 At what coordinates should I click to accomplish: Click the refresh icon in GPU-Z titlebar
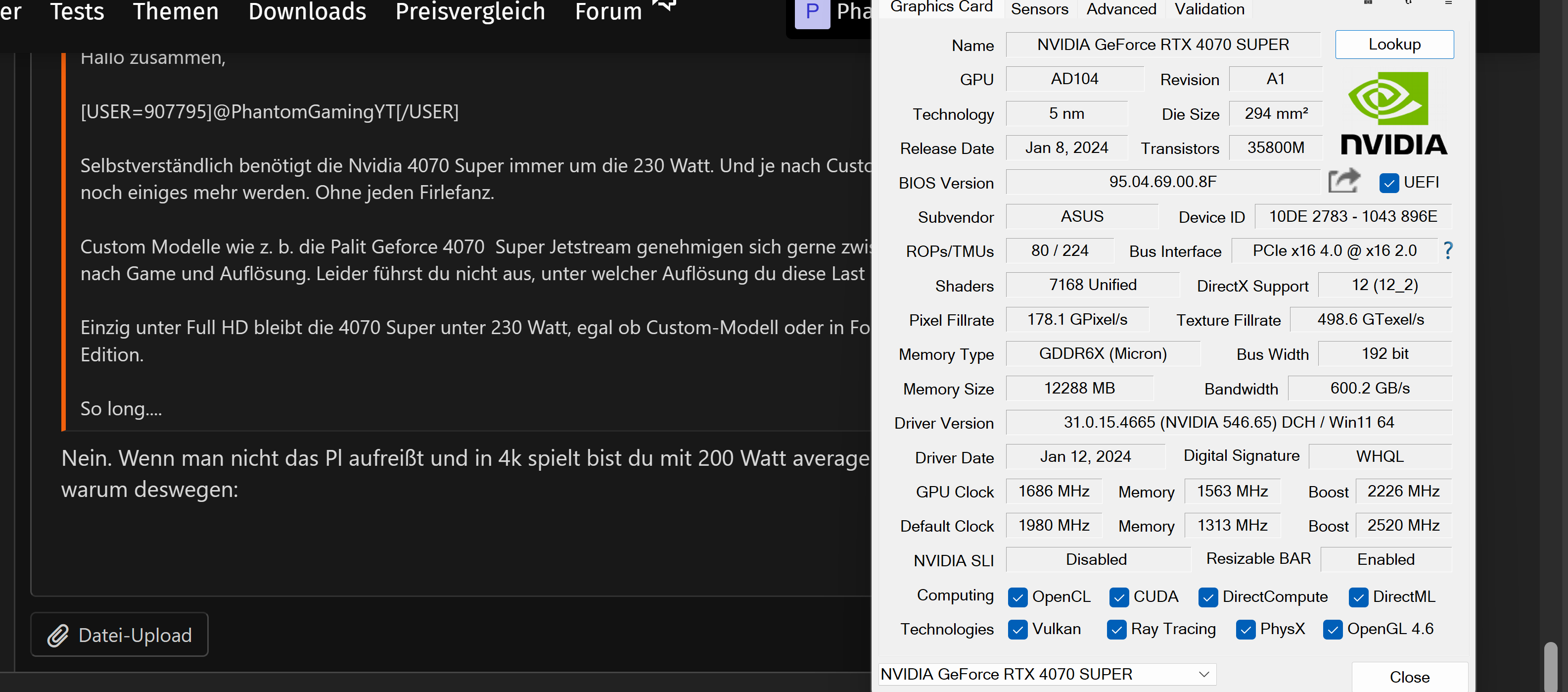pos(1409,3)
